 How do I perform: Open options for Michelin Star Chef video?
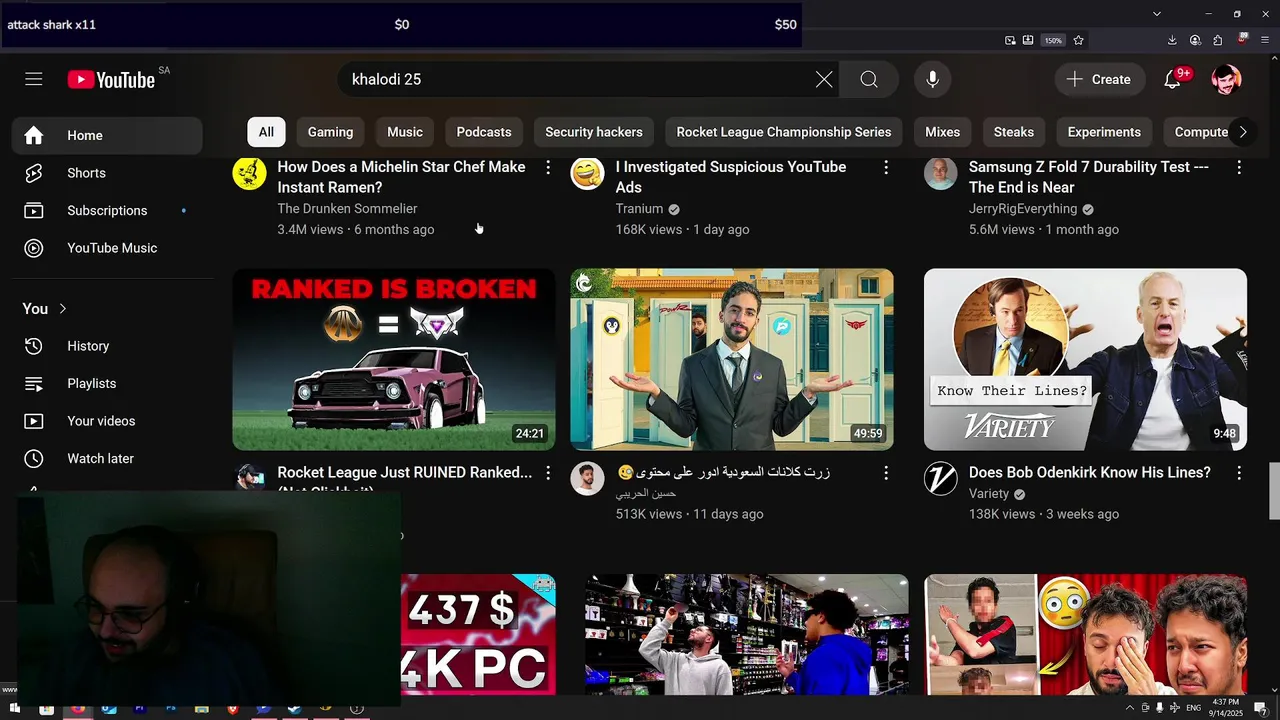(548, 168)
